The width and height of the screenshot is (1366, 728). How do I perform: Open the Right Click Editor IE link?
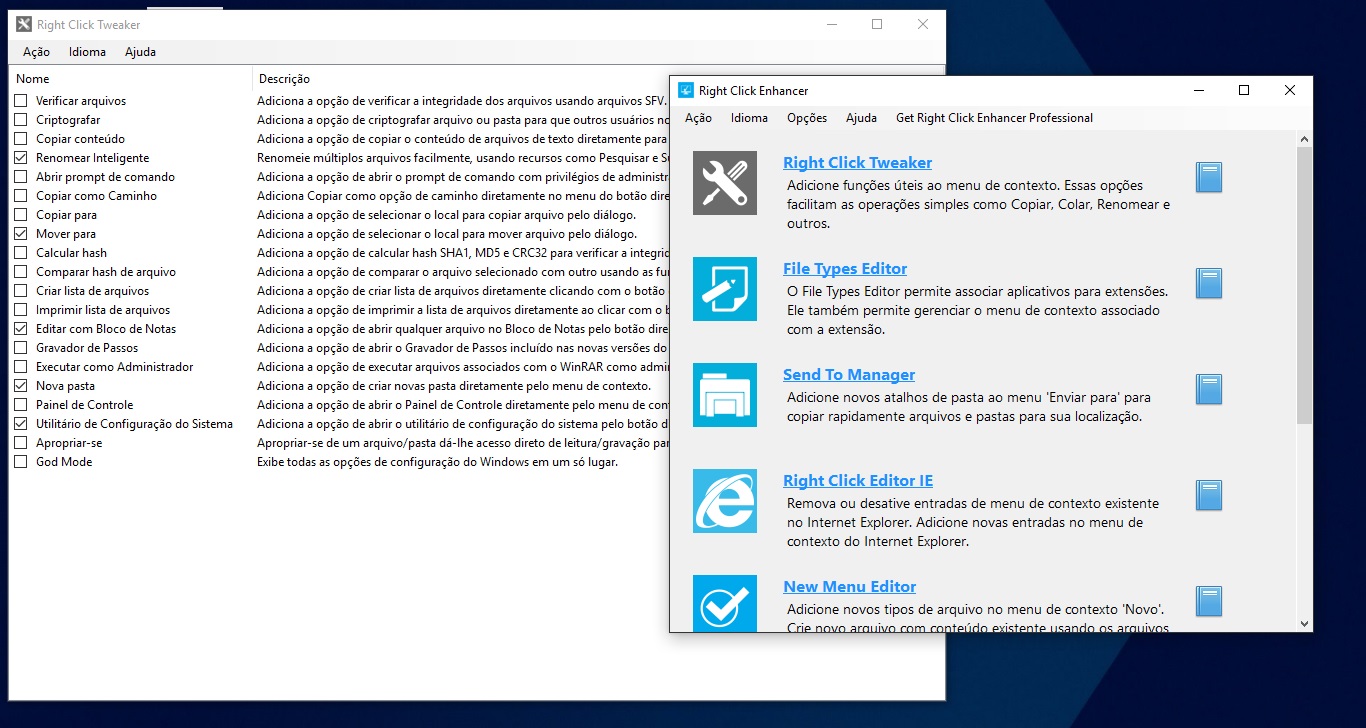(858, 481)
